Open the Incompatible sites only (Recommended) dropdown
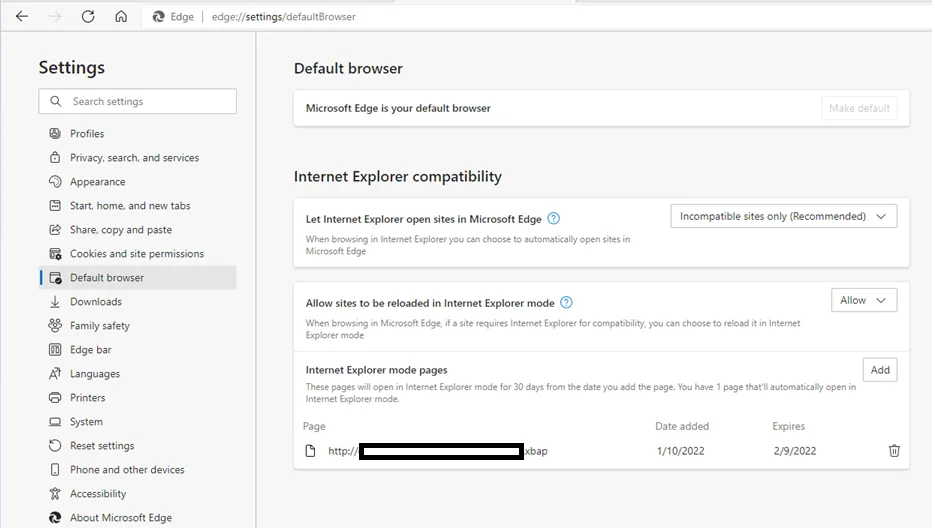 (x=784, y=216)
